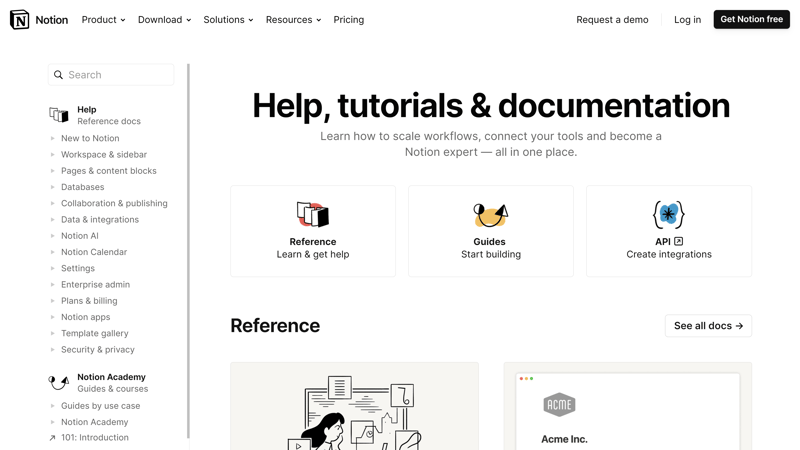Image resolution: width=800 pixels, height=450 pixels.
Task: Expand the Settings section arrow
Action: [52, 268]
